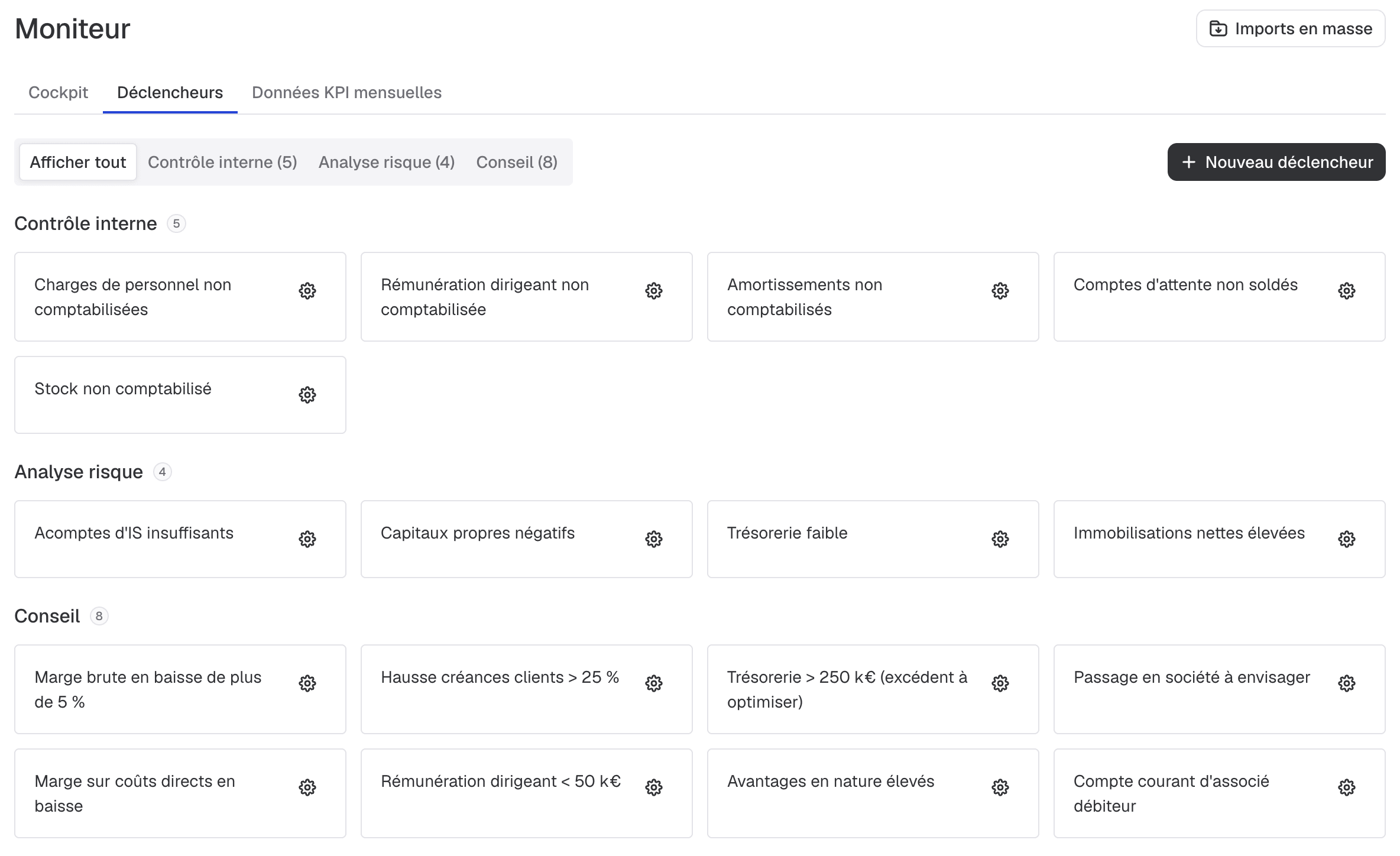Click the Trésorerie faible card title
This screenshot has height=856, width=1400.
pos(787,533)
